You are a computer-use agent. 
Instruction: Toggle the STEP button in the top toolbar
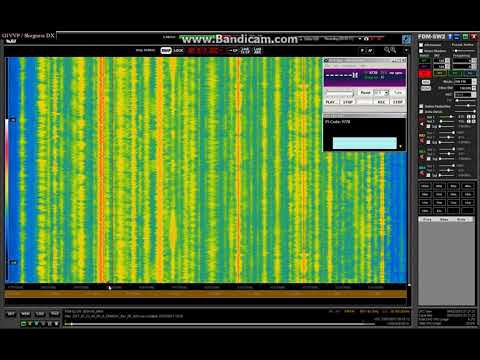pos(166,51)
